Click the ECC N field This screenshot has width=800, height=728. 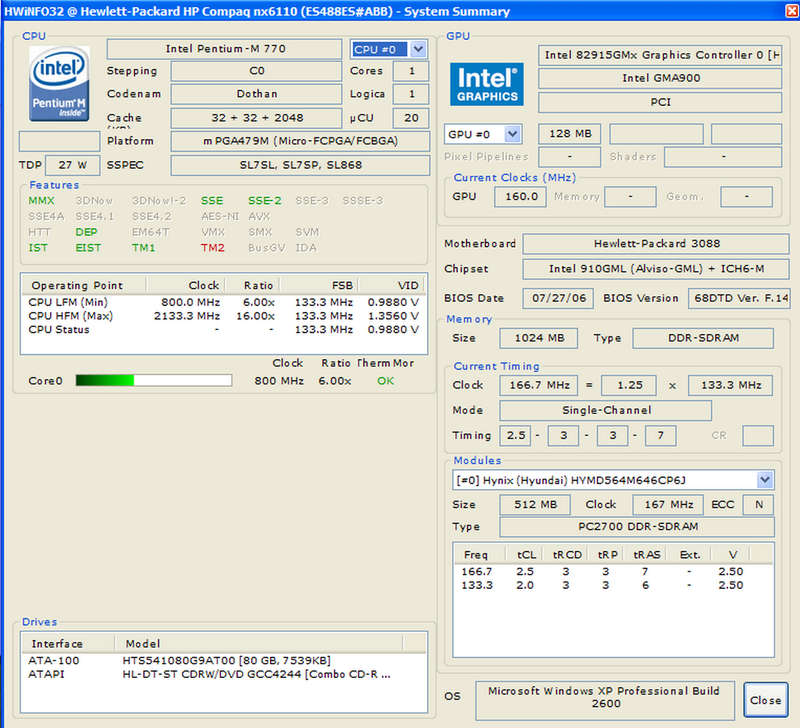pos(758,505)
